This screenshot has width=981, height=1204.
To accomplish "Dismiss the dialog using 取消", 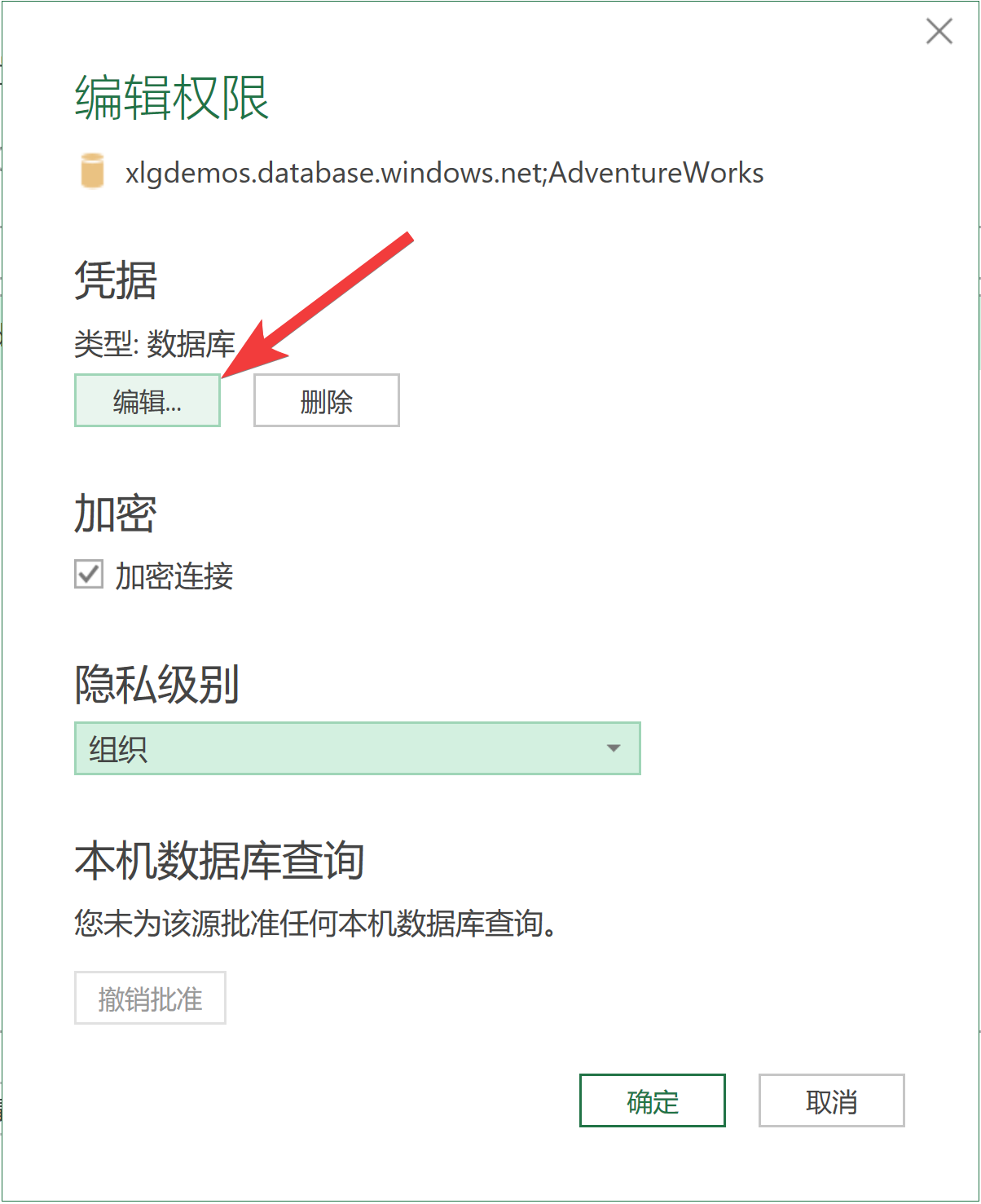I will [832, 1100].
